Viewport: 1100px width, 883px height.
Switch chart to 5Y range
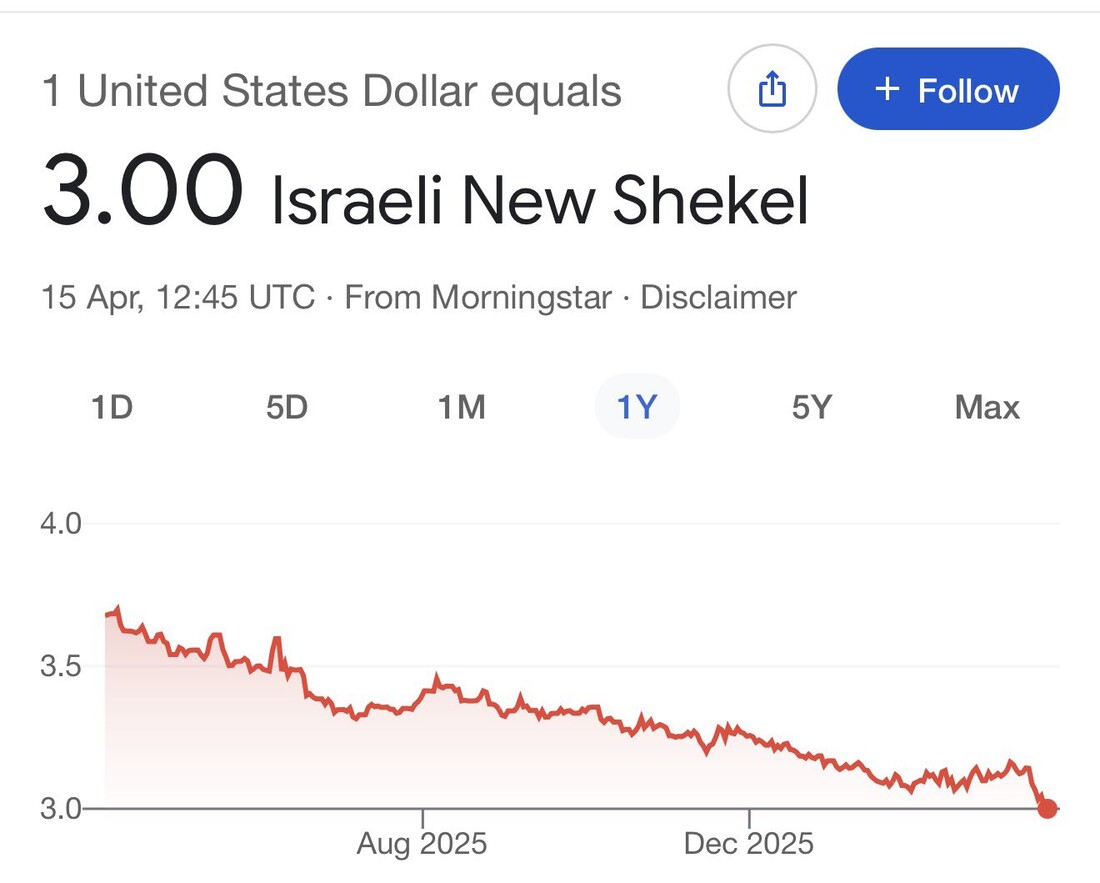(811, 408)
